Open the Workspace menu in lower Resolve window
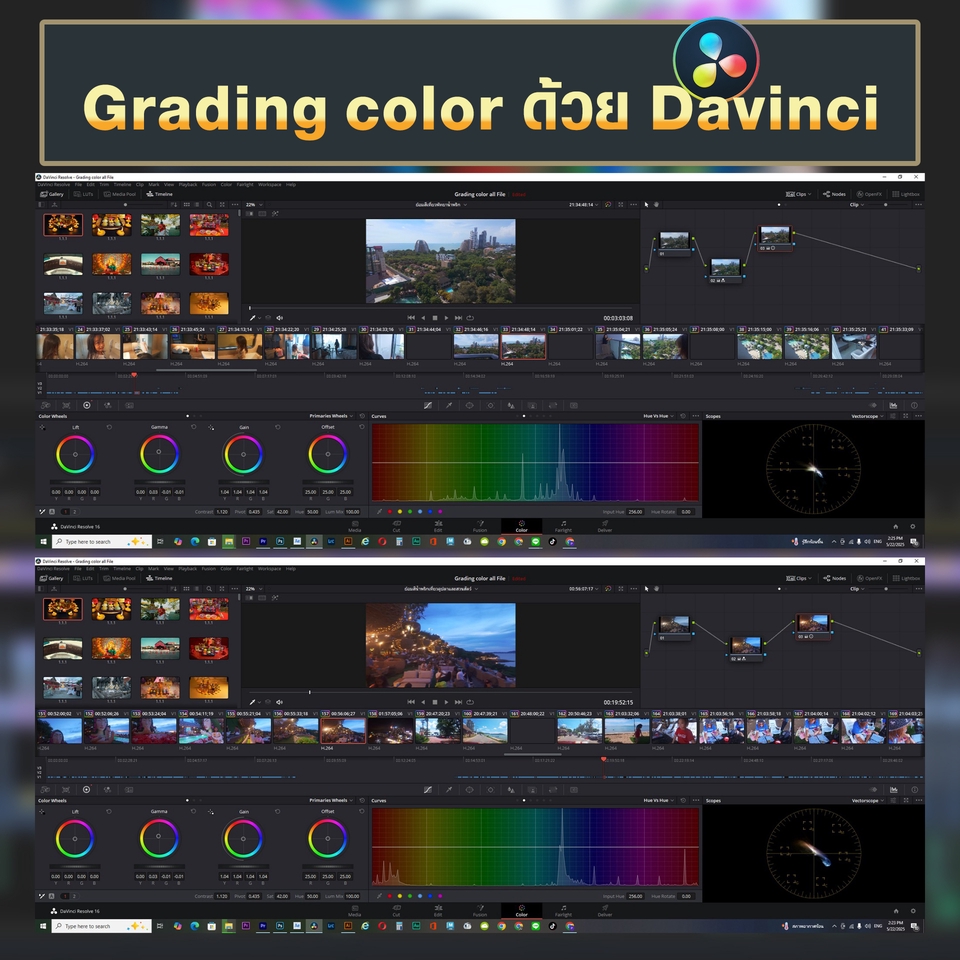Screen dimensions: 960x960 pos(269,569)
